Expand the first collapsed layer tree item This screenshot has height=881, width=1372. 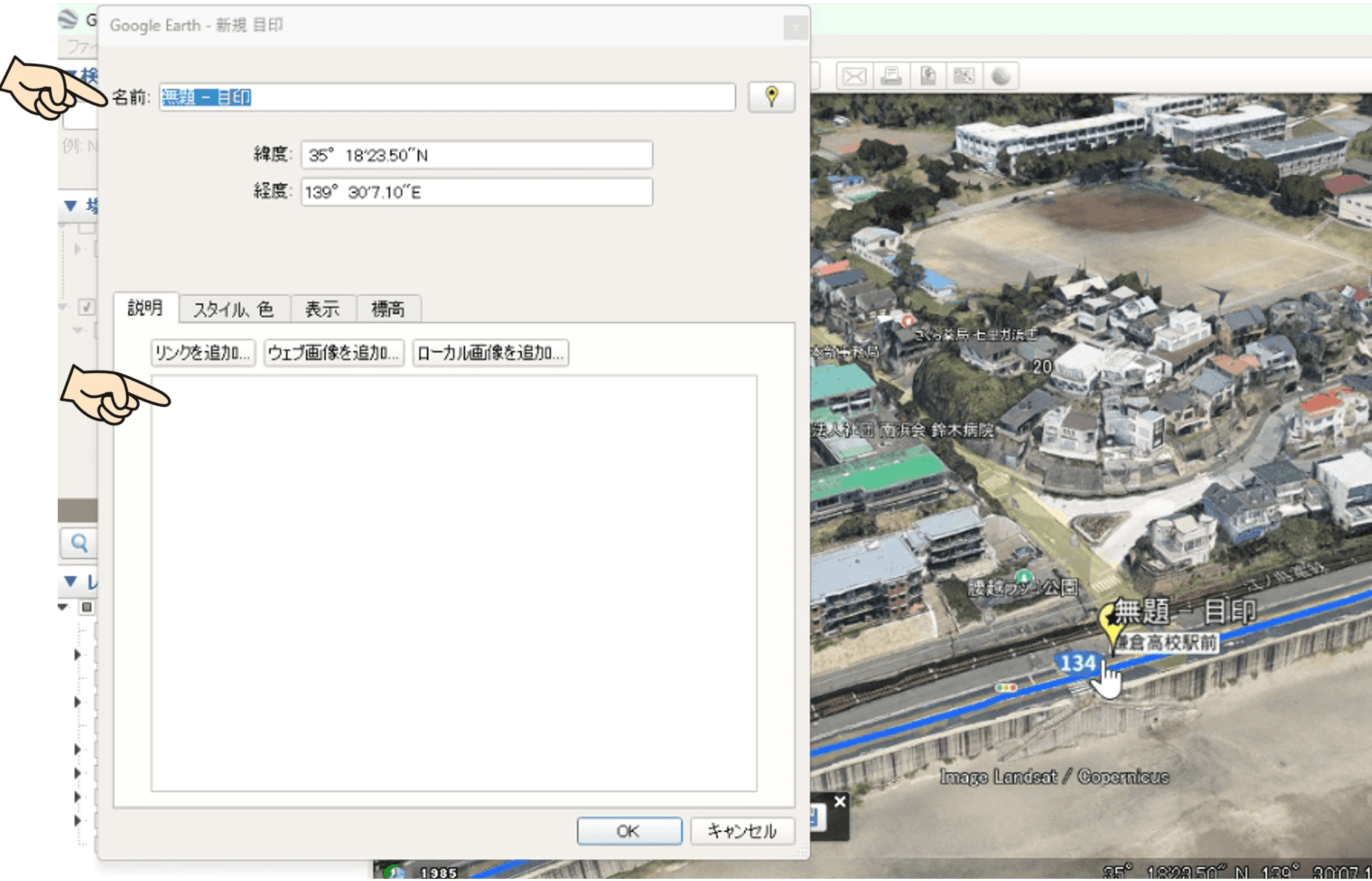[77, 654]
